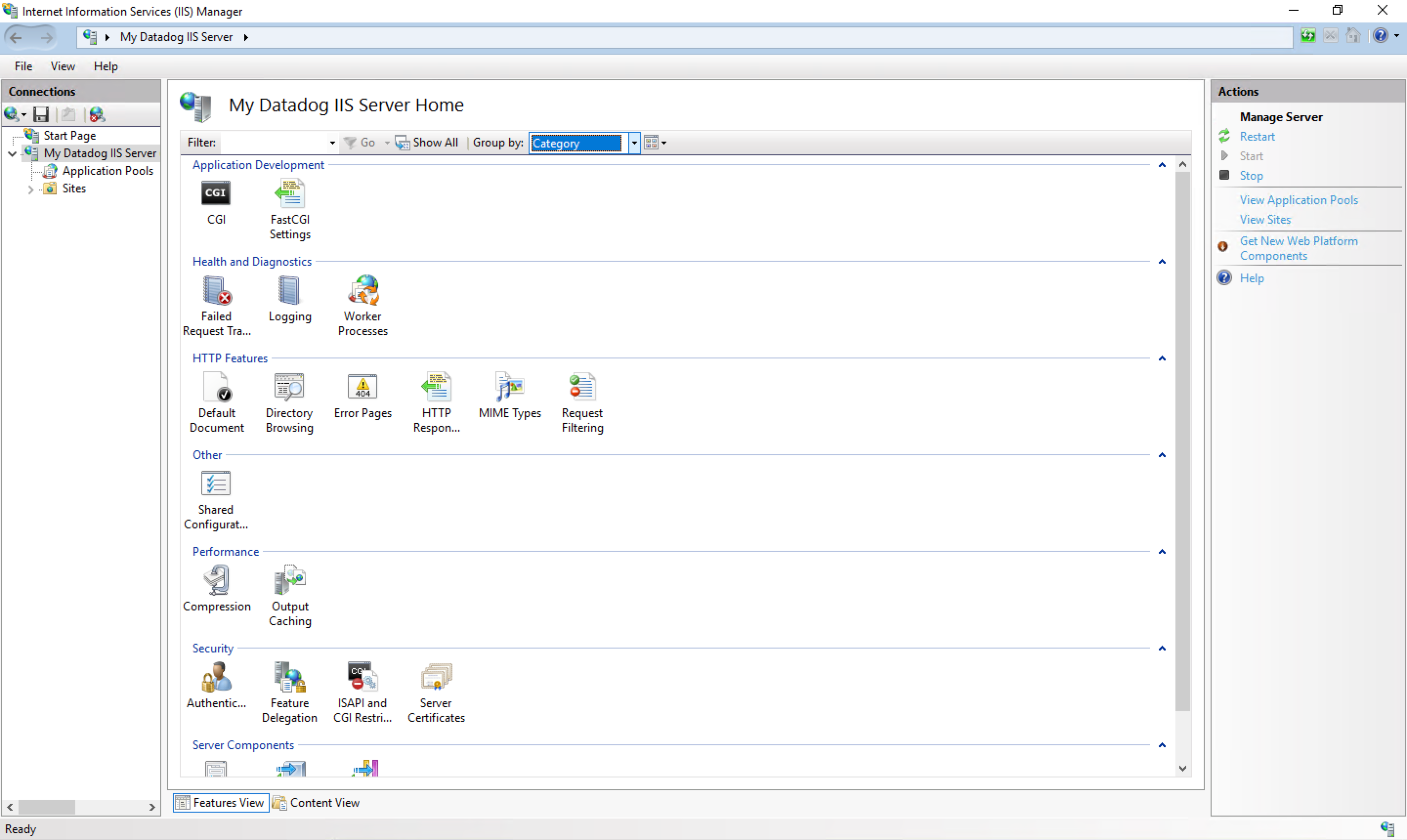Open the Output Caching feature
Screen dimensions: 1407x840
(x=290, y=580)
